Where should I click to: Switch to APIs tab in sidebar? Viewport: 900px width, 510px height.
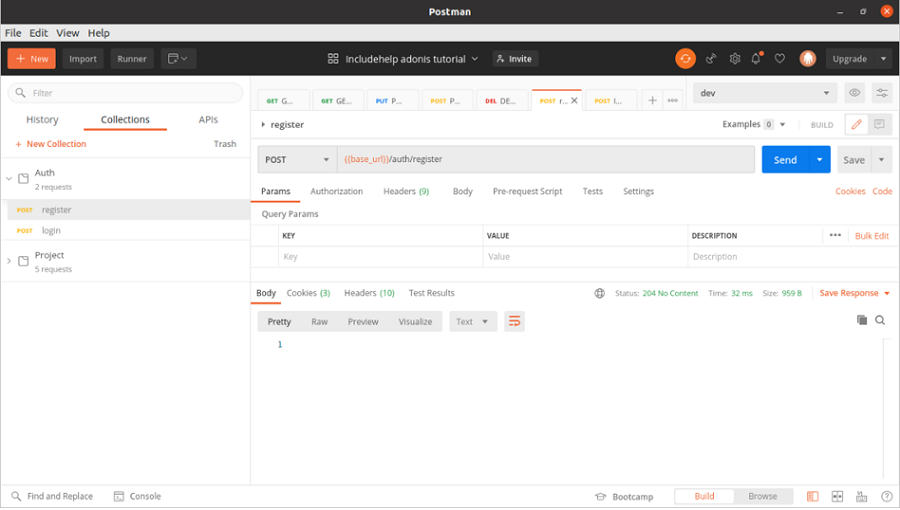(x=208, y=119)
